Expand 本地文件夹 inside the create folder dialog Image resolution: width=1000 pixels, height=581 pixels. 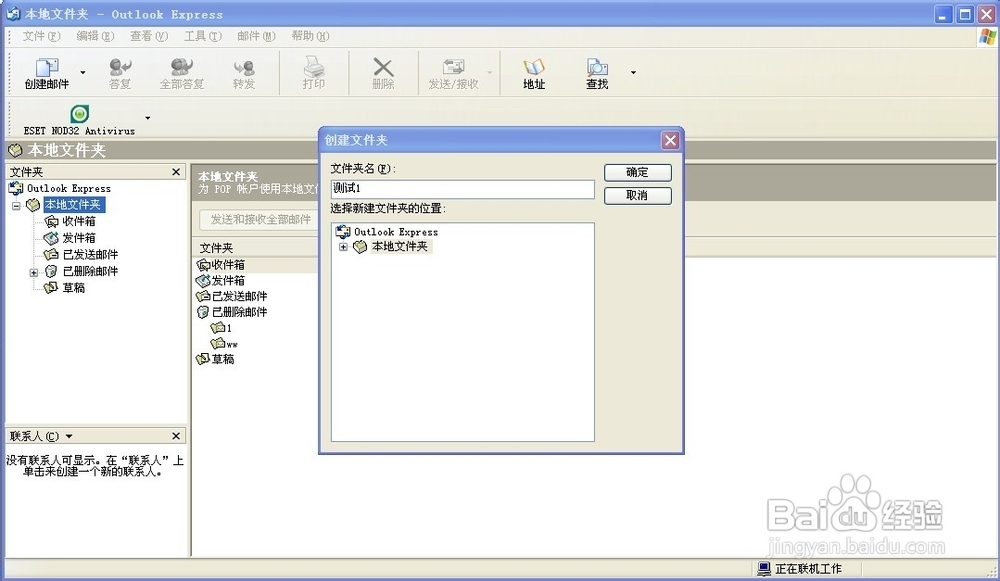(x=344, y=246)
